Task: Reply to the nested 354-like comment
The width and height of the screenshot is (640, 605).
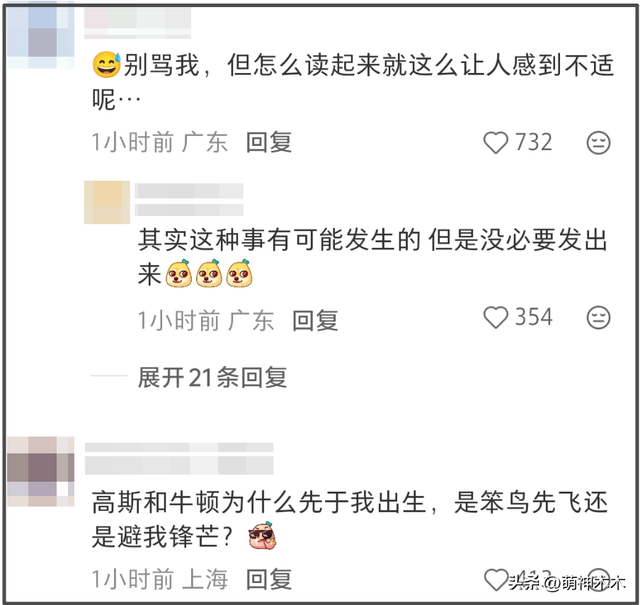Action: coord(315,320)
